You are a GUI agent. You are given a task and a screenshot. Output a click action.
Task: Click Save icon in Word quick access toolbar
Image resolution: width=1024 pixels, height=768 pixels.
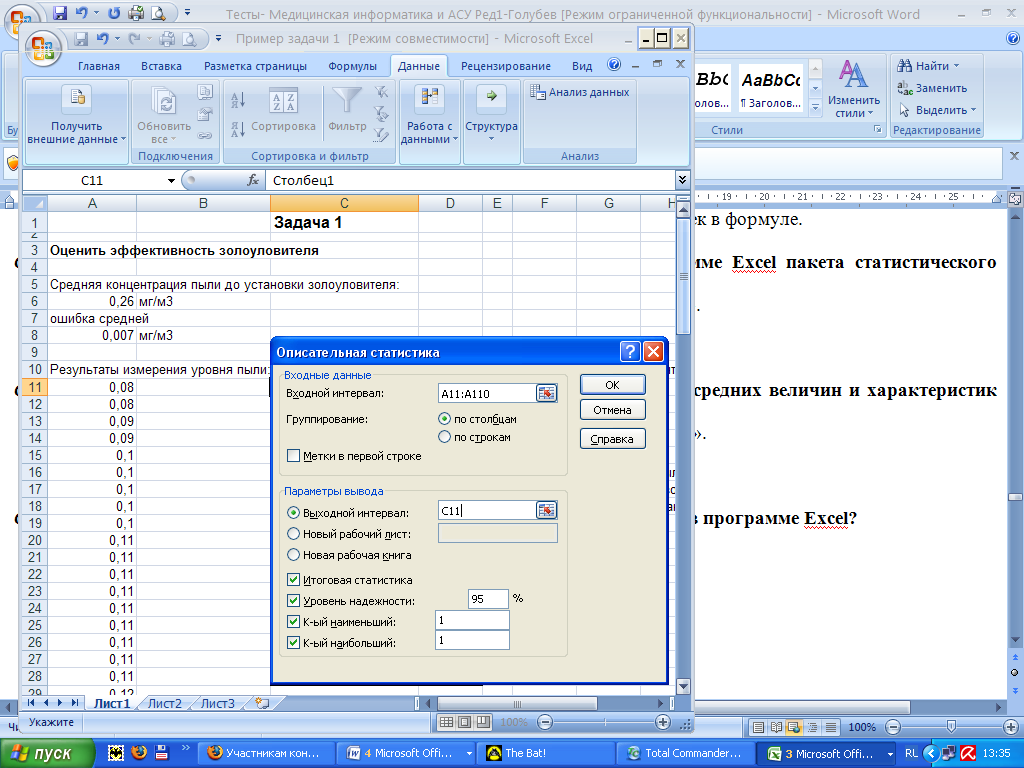60,12
